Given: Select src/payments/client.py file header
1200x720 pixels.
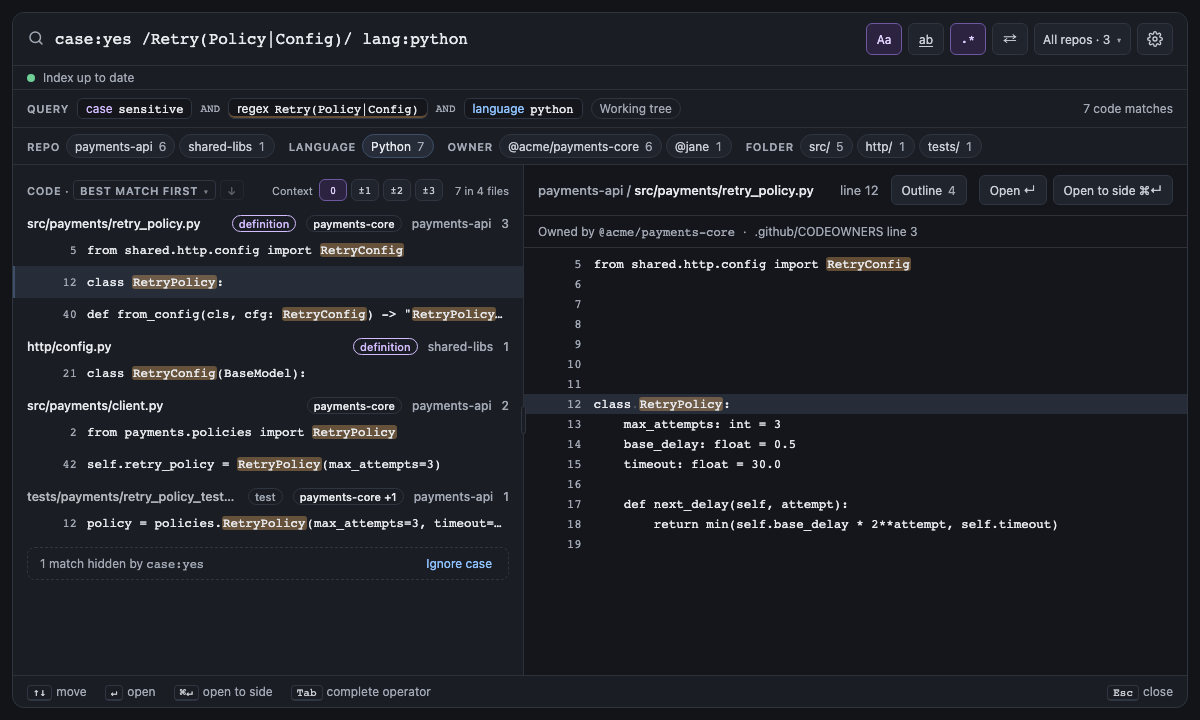Looking at the screenshot, I should point(268,406).
